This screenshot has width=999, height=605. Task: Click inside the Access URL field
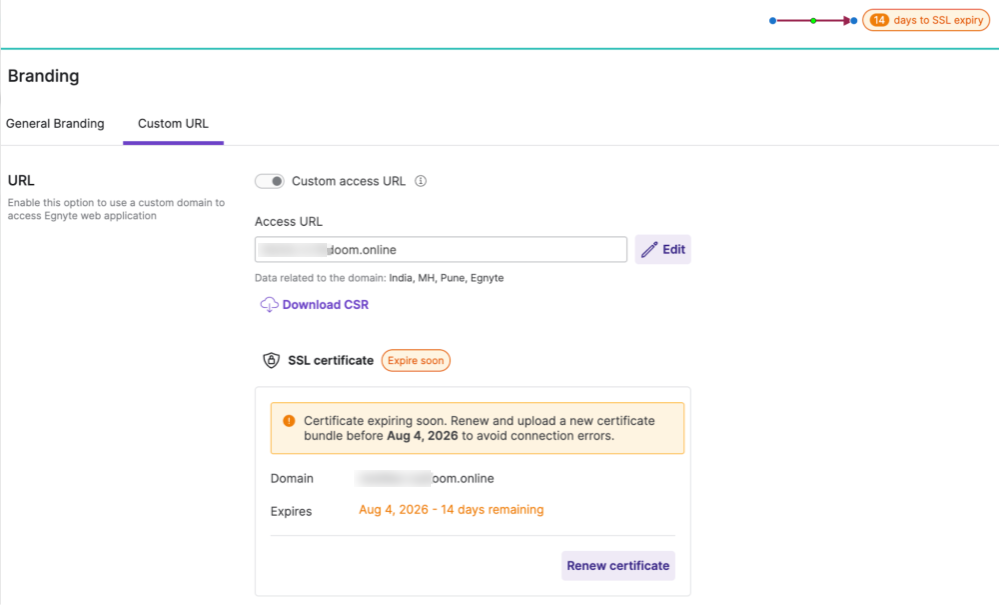tap(441, 250)
